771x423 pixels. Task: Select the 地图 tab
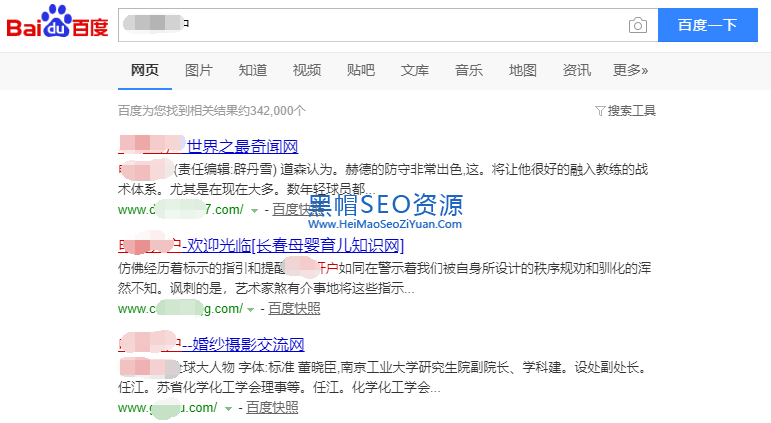click(x=522, y=70)
